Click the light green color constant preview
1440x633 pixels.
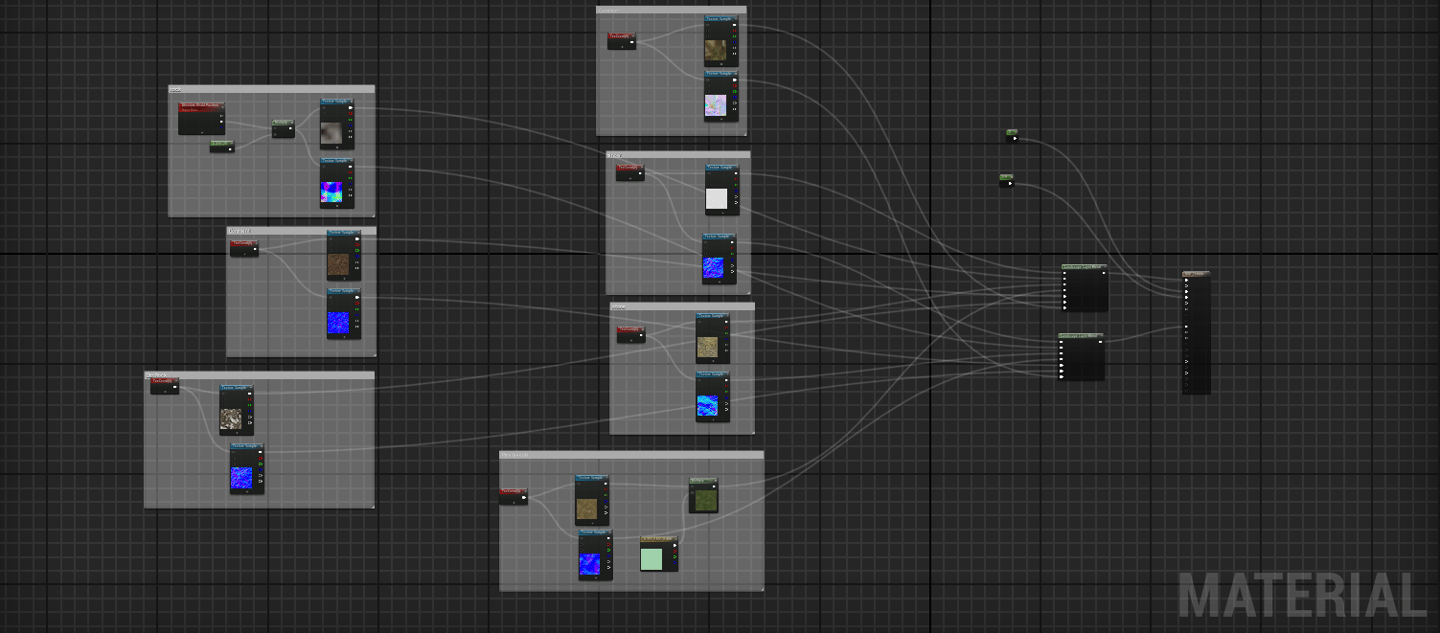click(652, 559)
